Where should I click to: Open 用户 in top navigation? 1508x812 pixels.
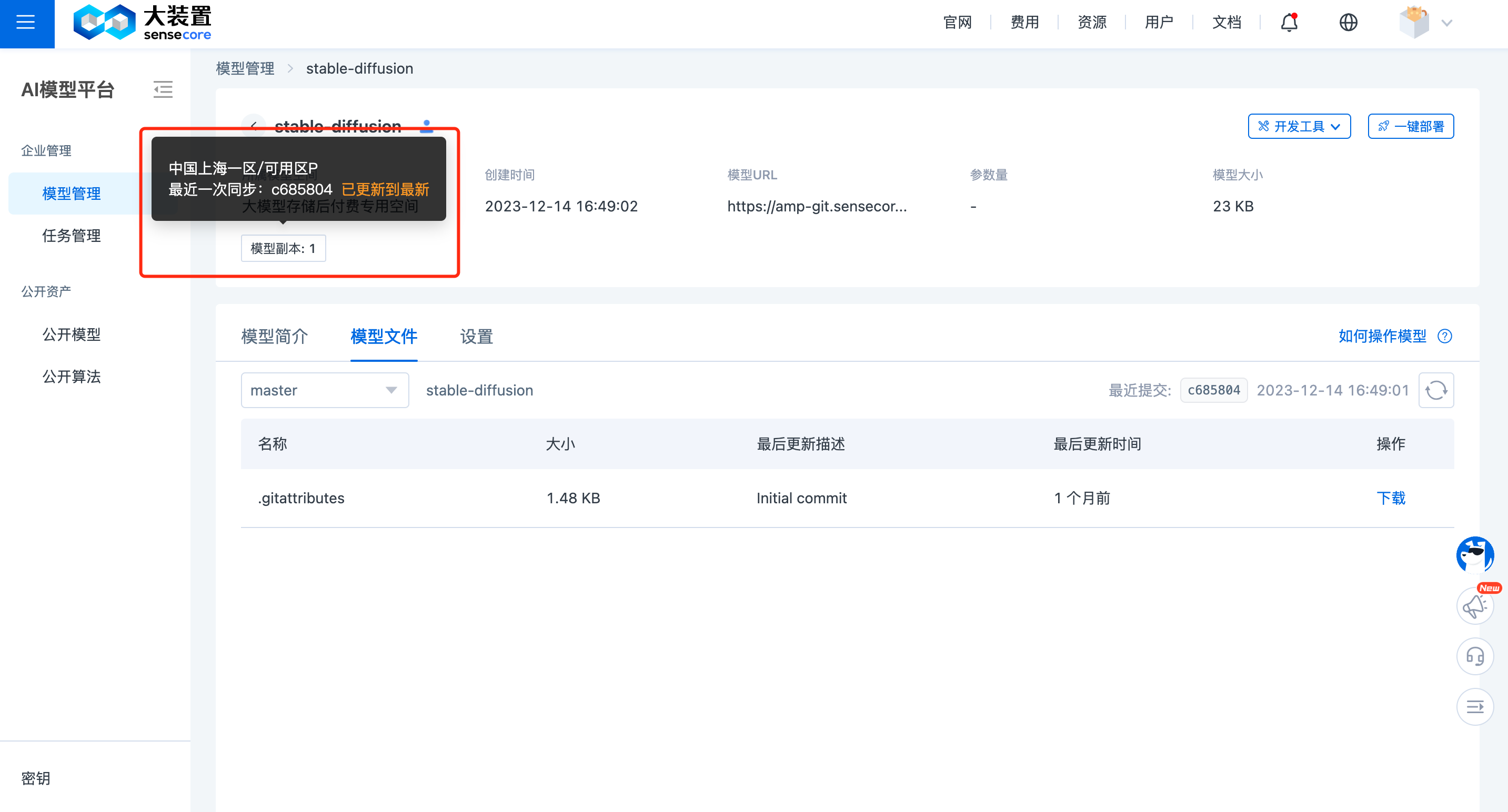(x=1159, y=23)
